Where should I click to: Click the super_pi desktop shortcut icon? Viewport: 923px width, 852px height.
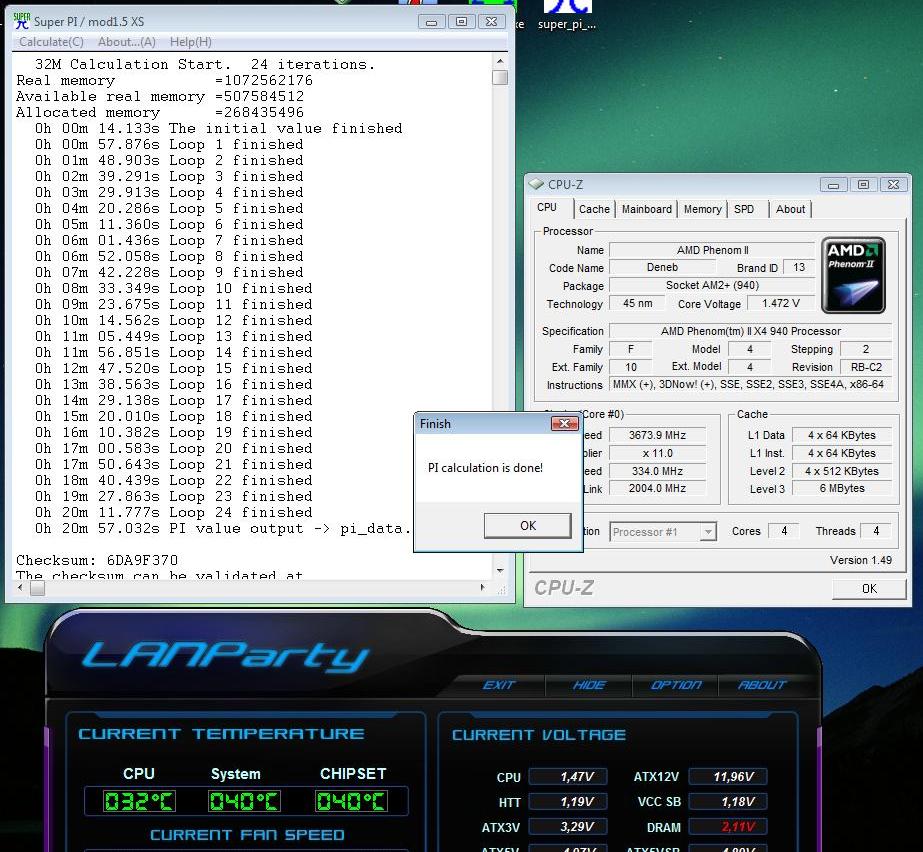pos(566,14)
